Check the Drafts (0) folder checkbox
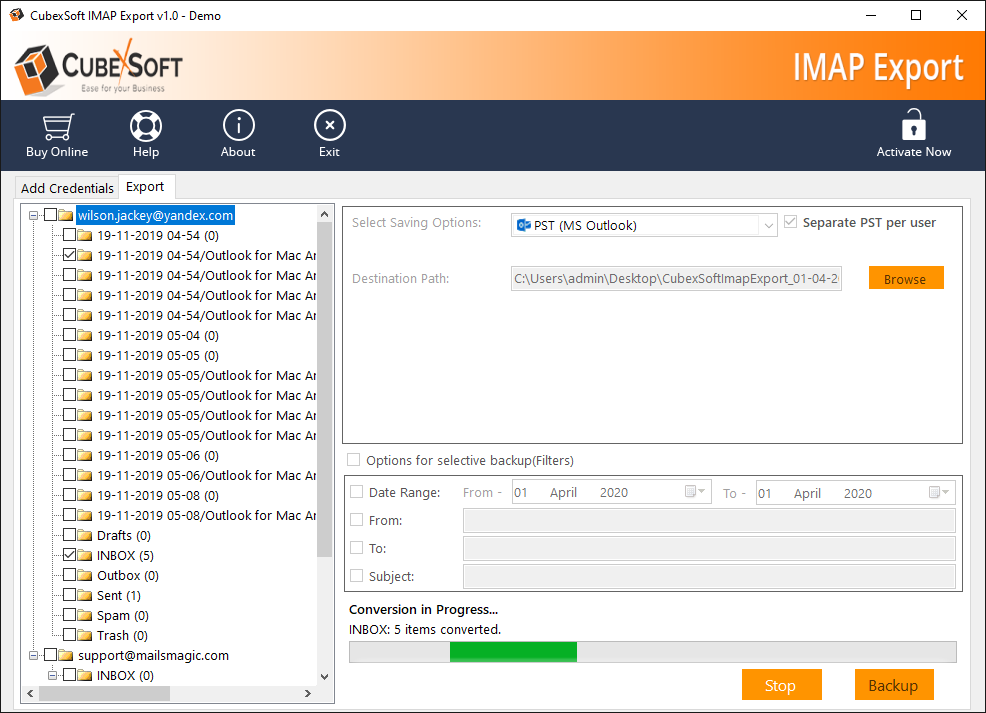The width and height of the screenshot is (986, 713). [x=69, y=534]
